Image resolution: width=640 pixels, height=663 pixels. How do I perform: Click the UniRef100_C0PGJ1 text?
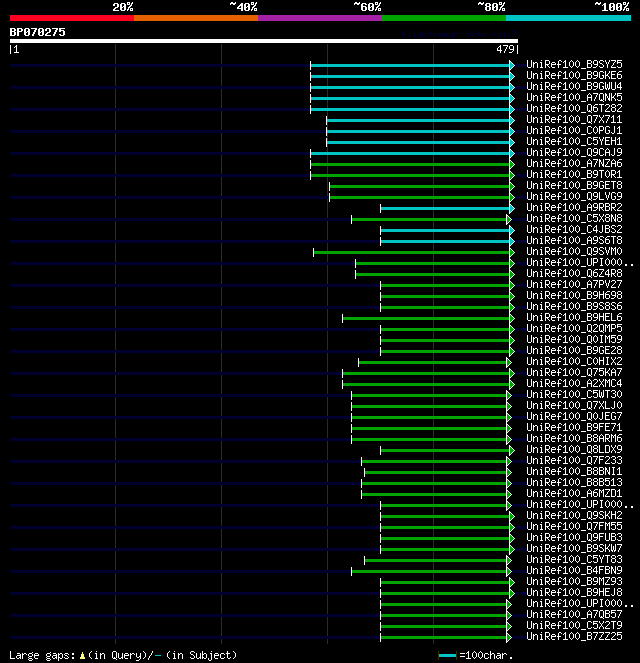[574, 130]
